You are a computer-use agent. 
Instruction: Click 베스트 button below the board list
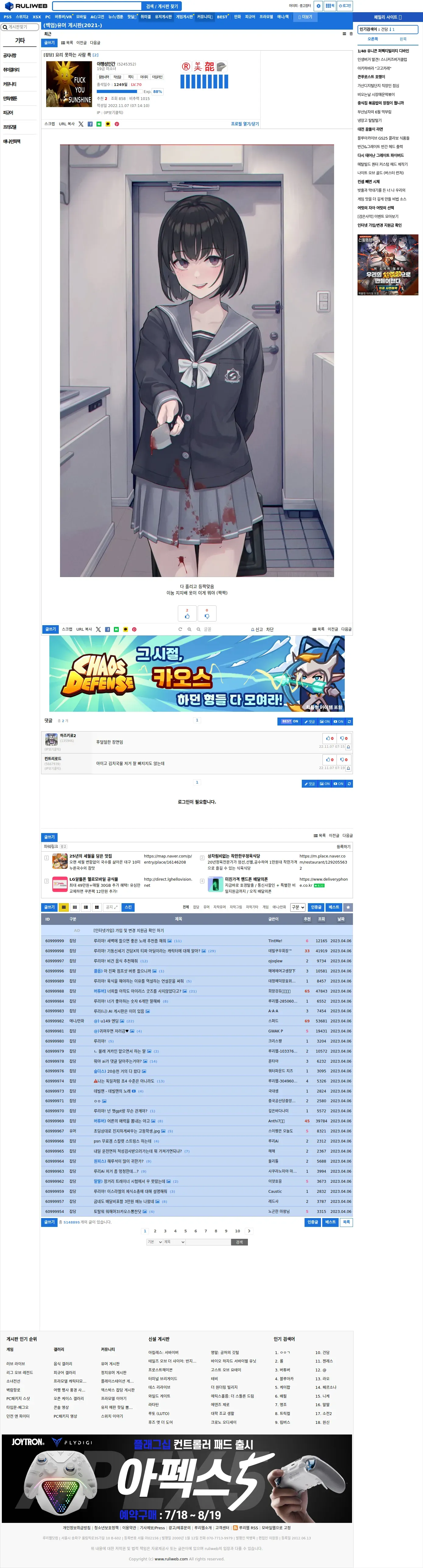click(x=331, y=1222)
